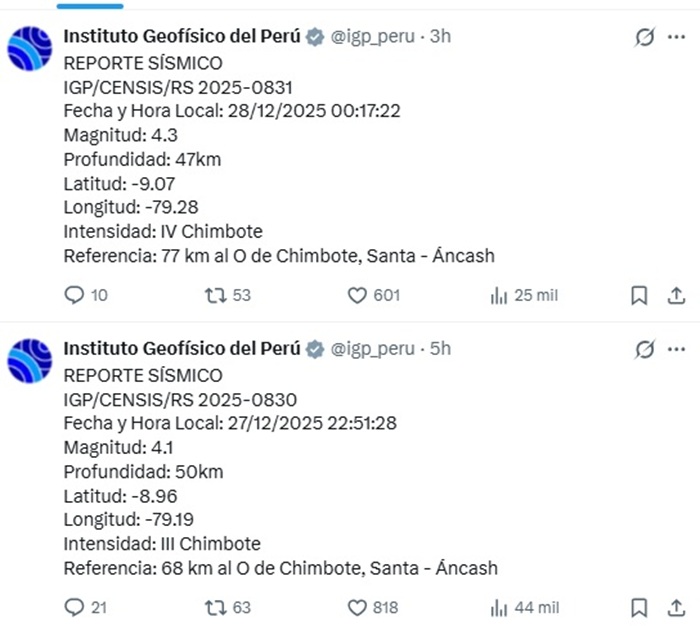Click Instituto Geofísico del Perú name on second tweet
This screenshot has width=700, height=626.
pyautogui.click(x=181, y=348)
